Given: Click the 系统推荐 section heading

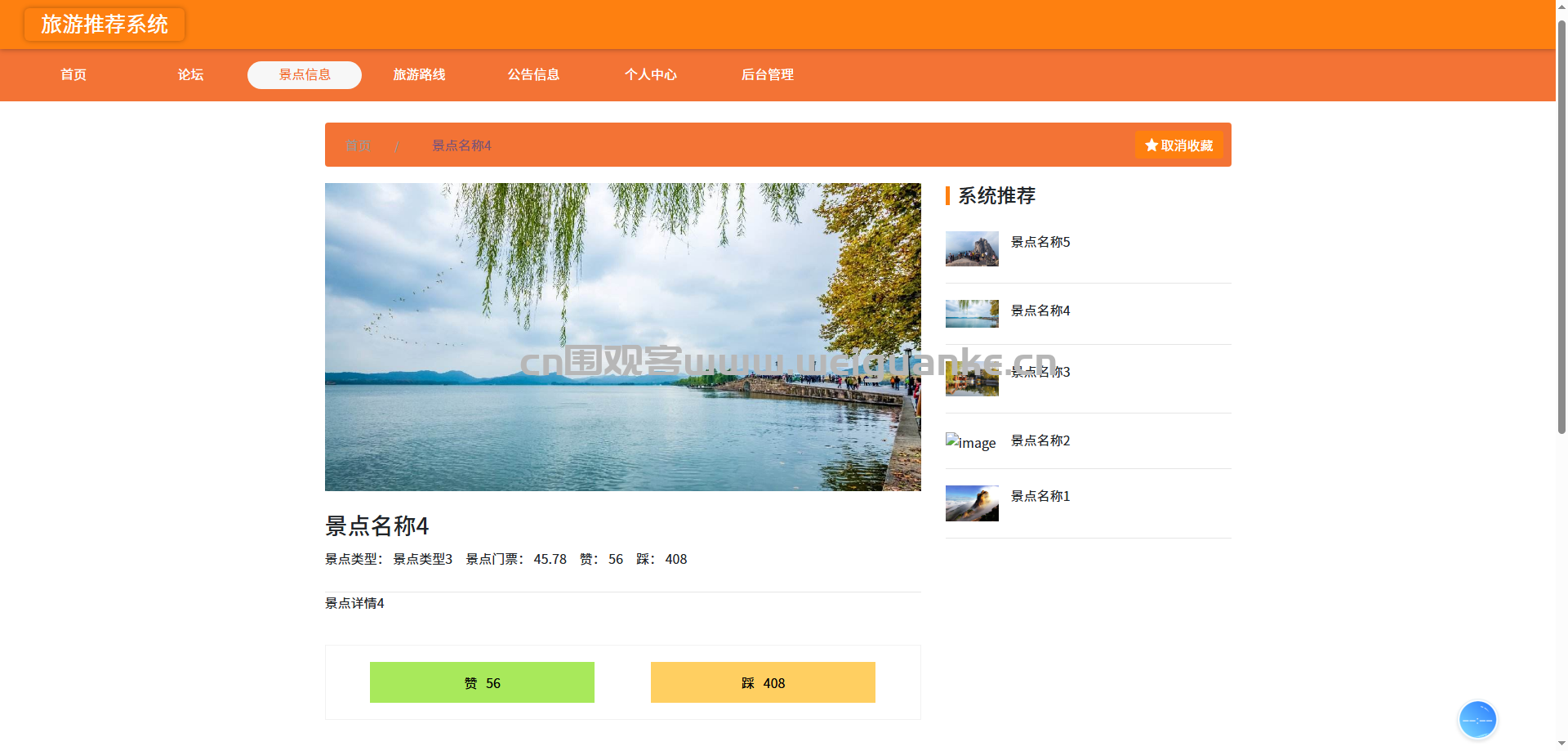Looking at the screenshot, I should point(996,196).
